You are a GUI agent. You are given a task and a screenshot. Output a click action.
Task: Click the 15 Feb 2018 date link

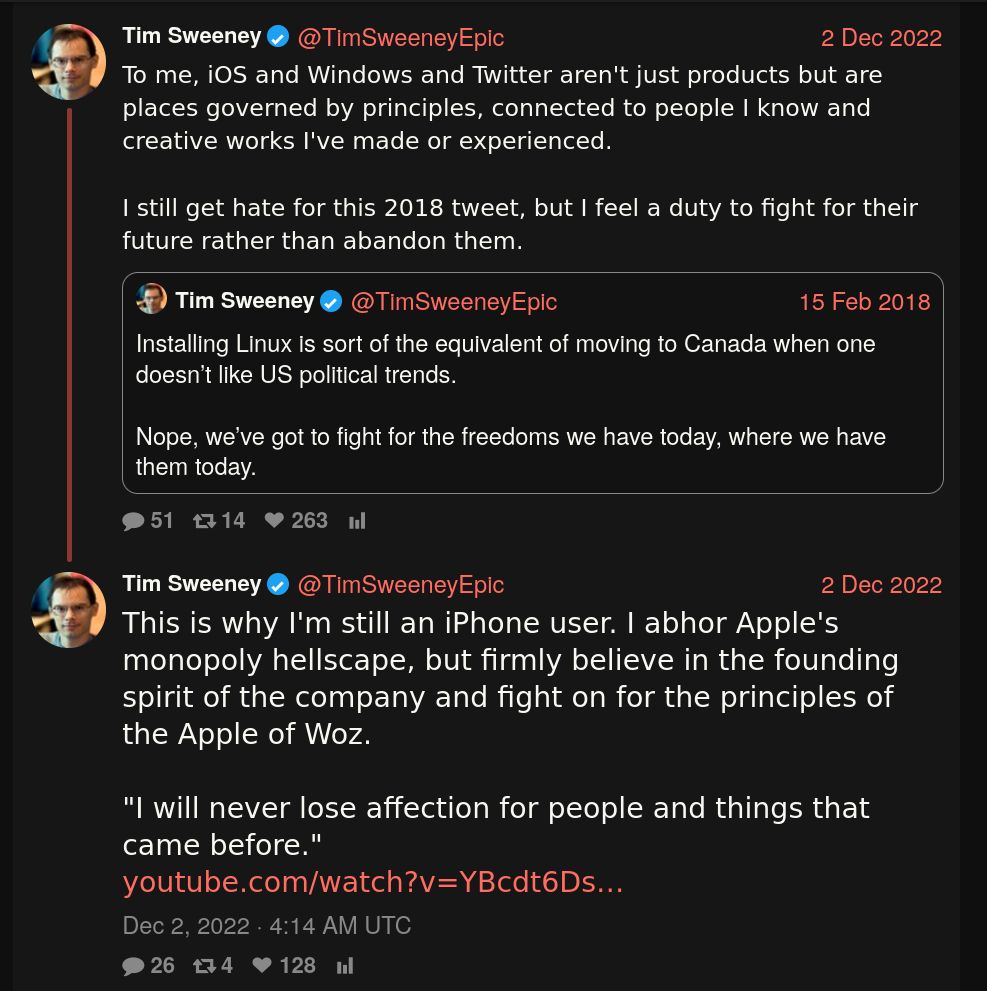864,302
